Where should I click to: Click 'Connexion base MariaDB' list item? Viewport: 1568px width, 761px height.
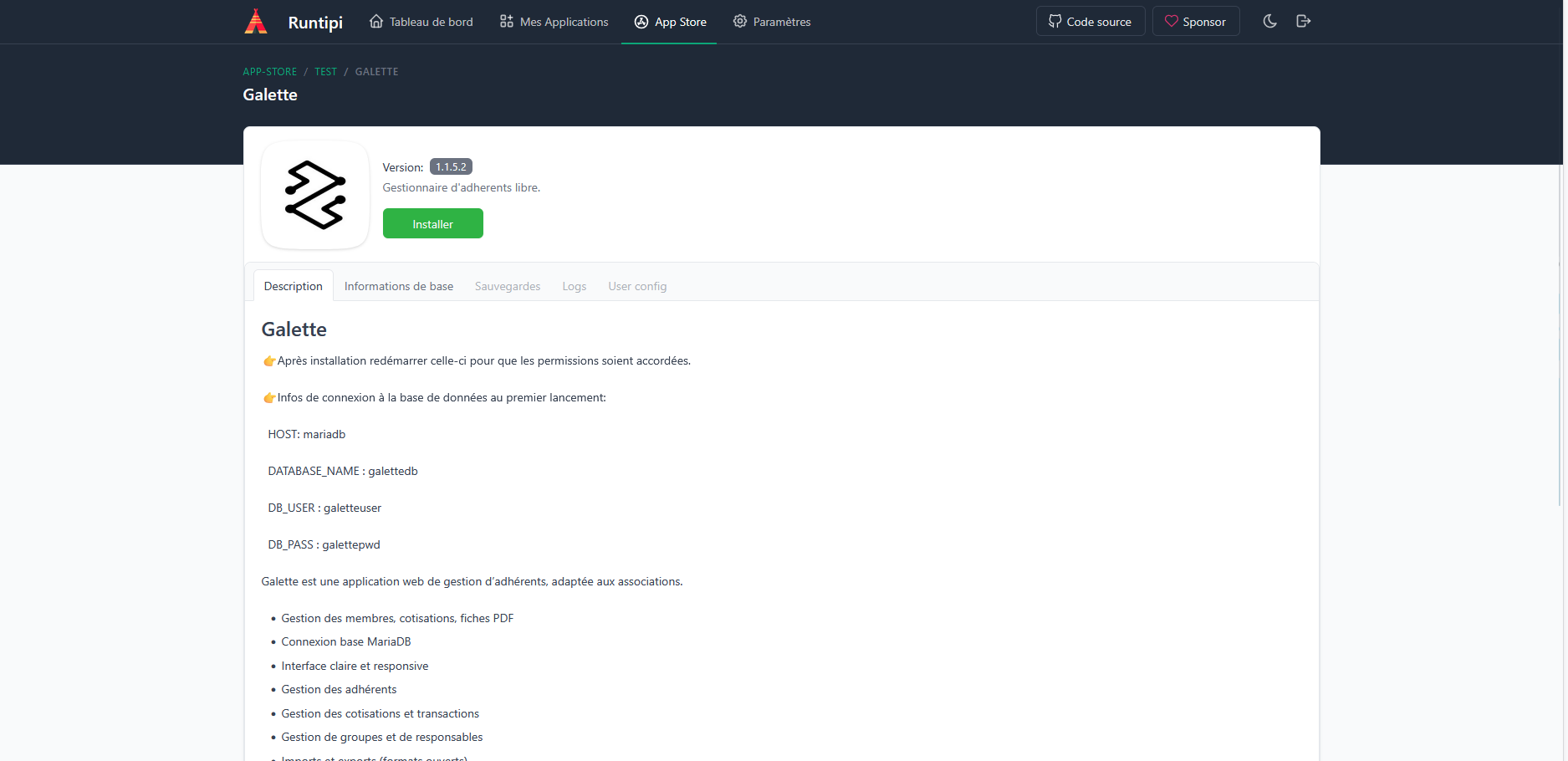pyautogui.click(x=346, y=641)
